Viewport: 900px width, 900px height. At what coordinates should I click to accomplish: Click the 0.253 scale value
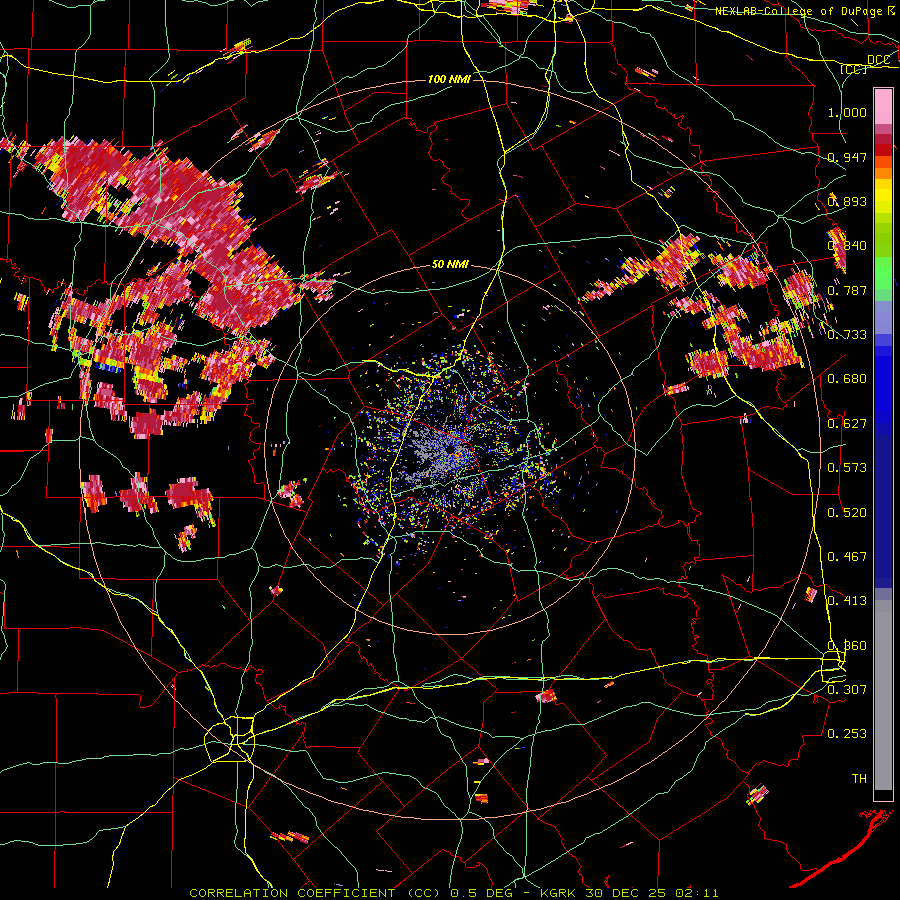click(847, 734)
